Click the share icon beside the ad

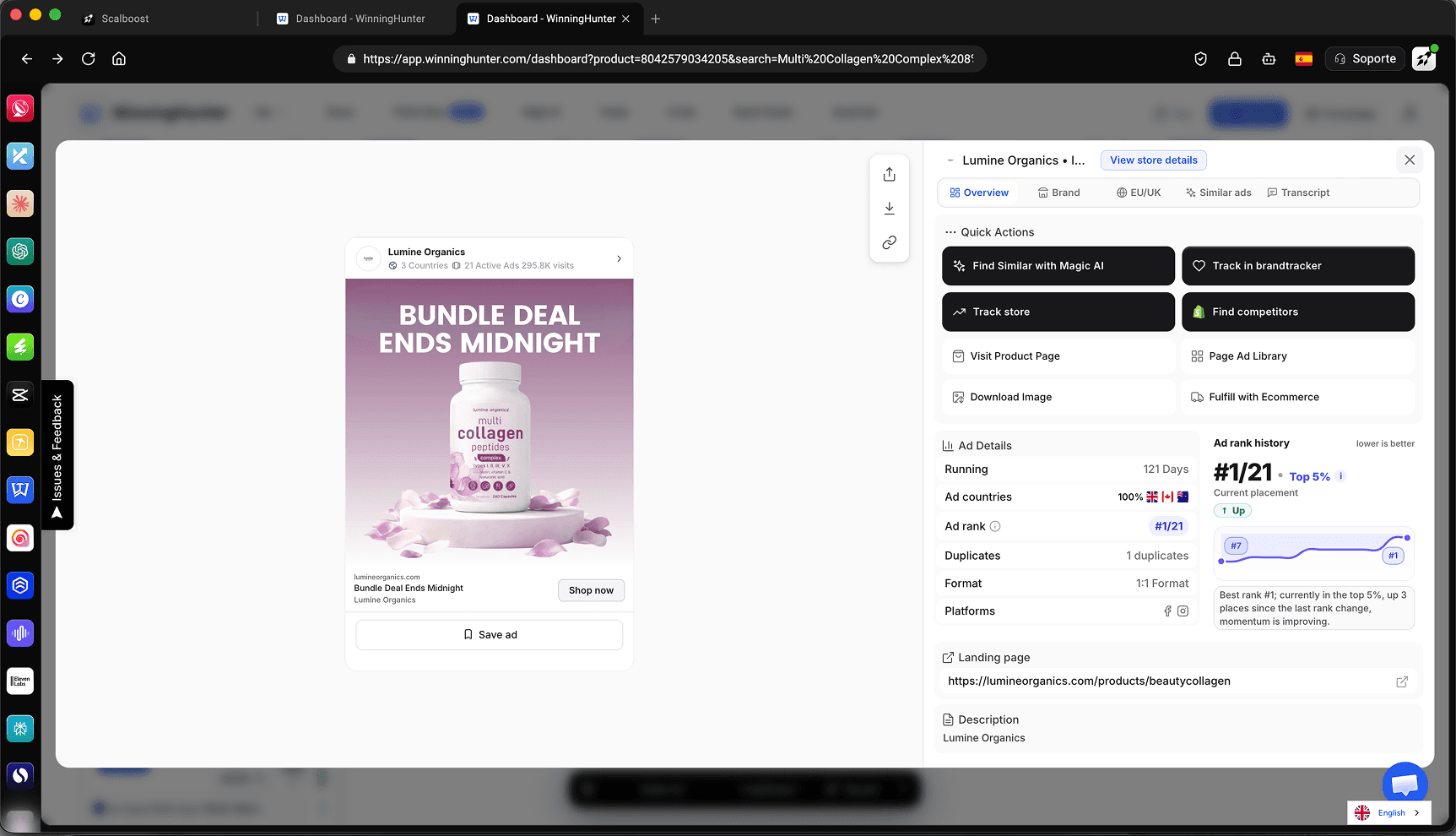point(889,175)
